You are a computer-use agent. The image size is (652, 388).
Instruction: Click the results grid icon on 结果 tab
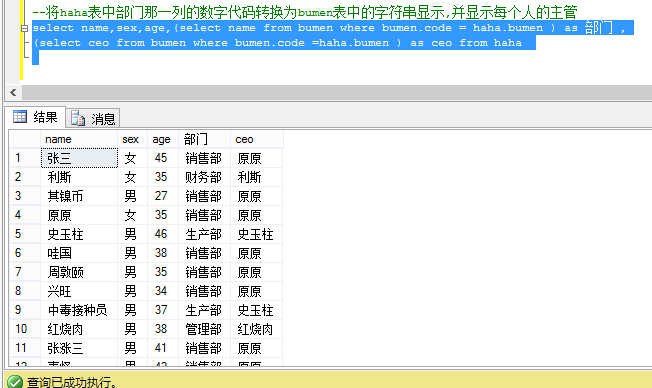(x=20, y=117)
